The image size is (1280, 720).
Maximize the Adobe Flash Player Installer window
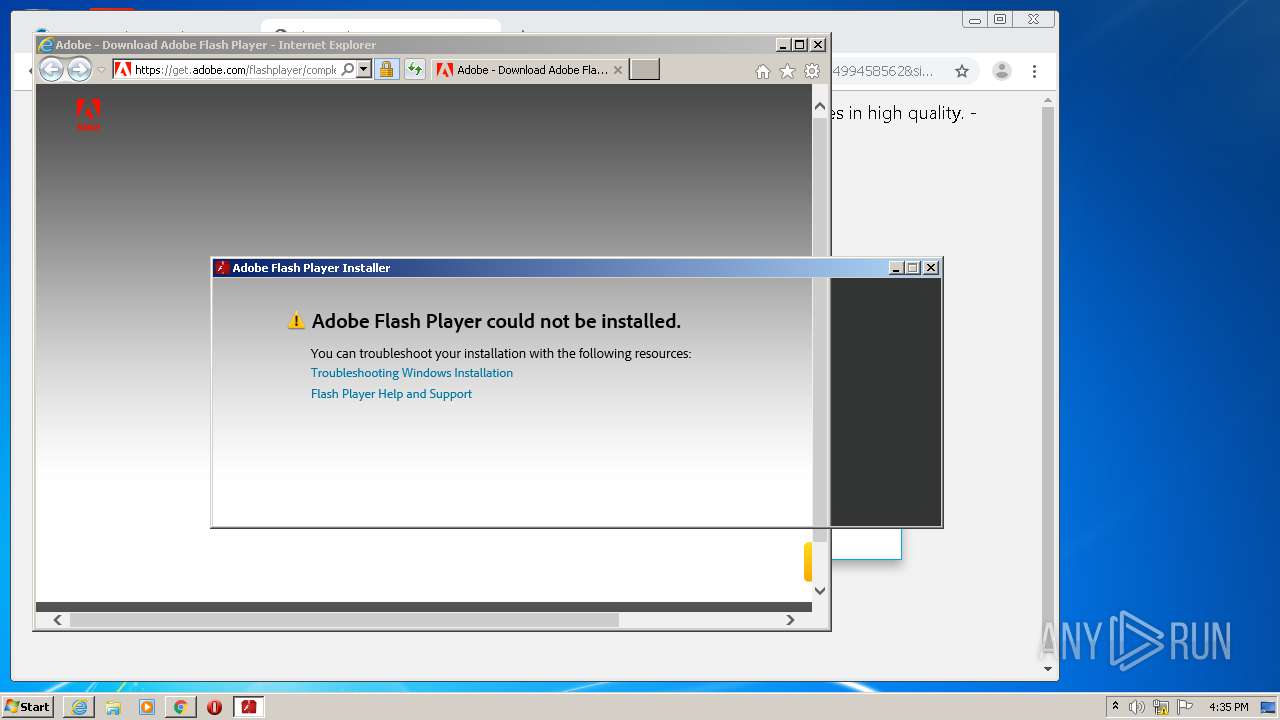tap(913, 268)
